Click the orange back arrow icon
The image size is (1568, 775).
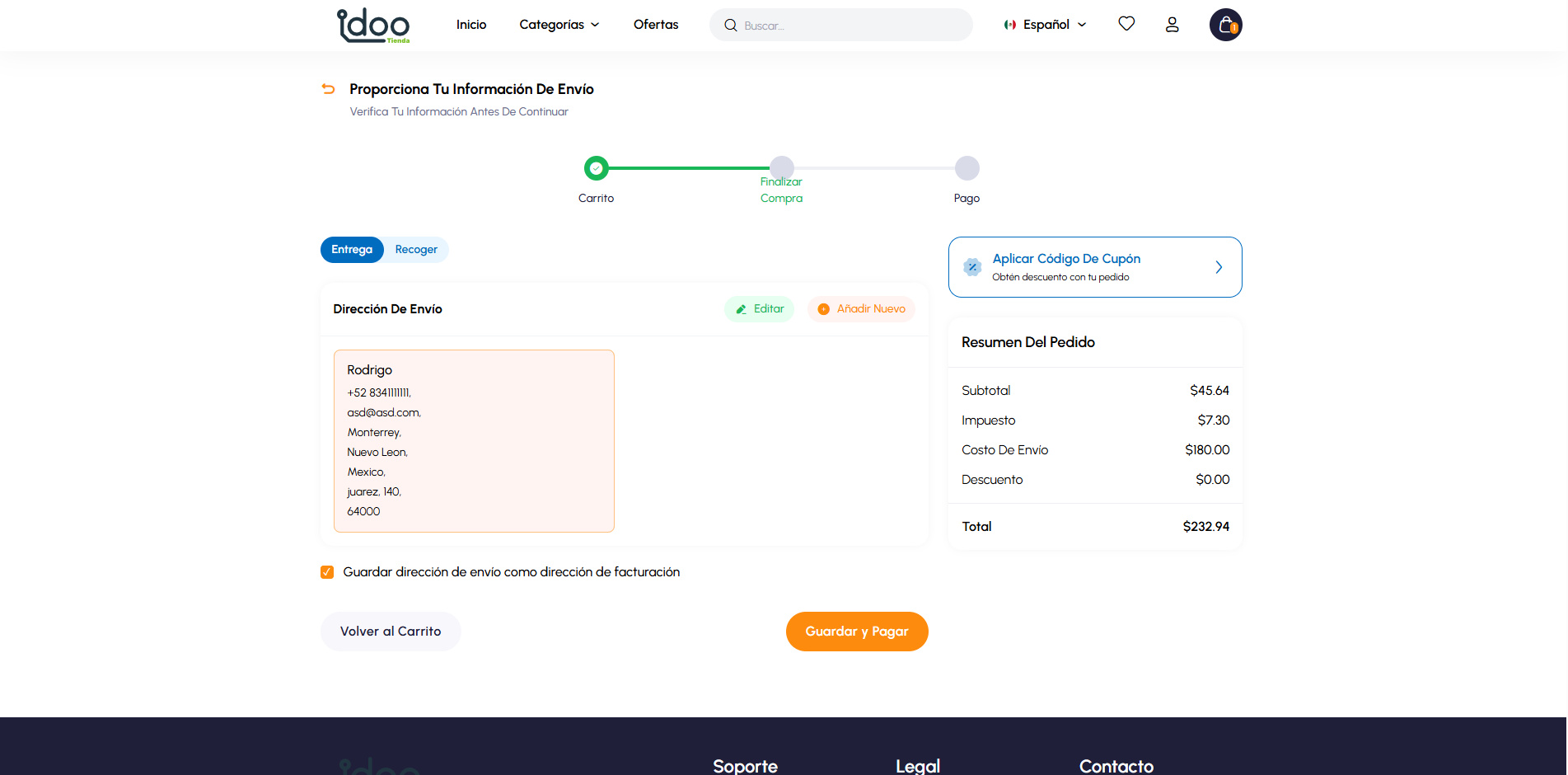point(328,89)
